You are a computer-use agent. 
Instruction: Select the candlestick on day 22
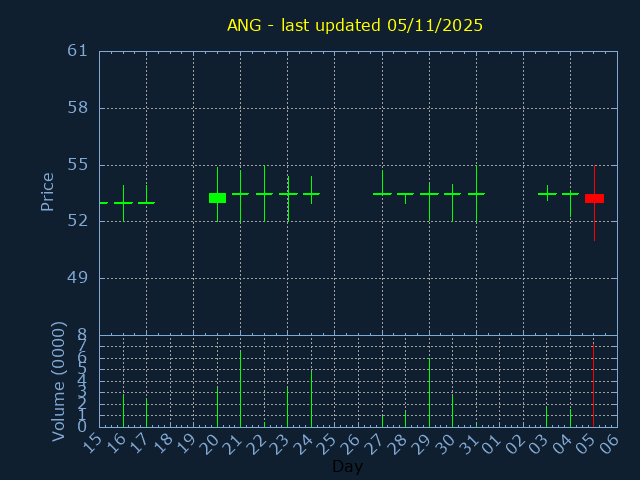pos(264,193)
